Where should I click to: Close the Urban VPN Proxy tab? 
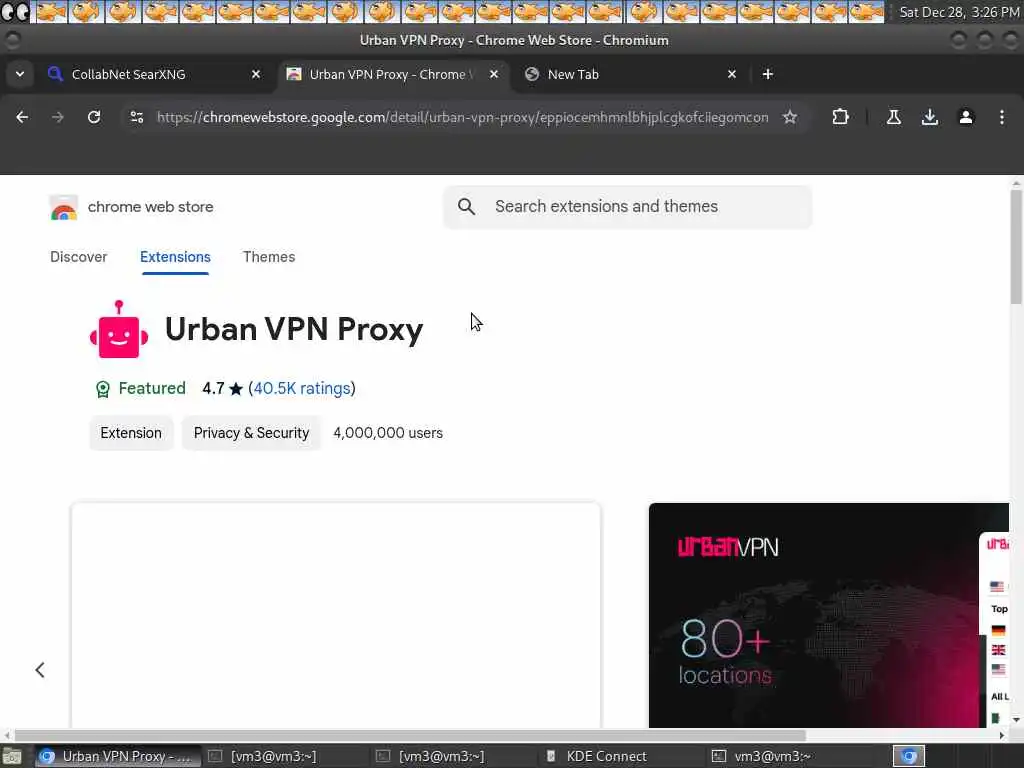coord(494,74)
